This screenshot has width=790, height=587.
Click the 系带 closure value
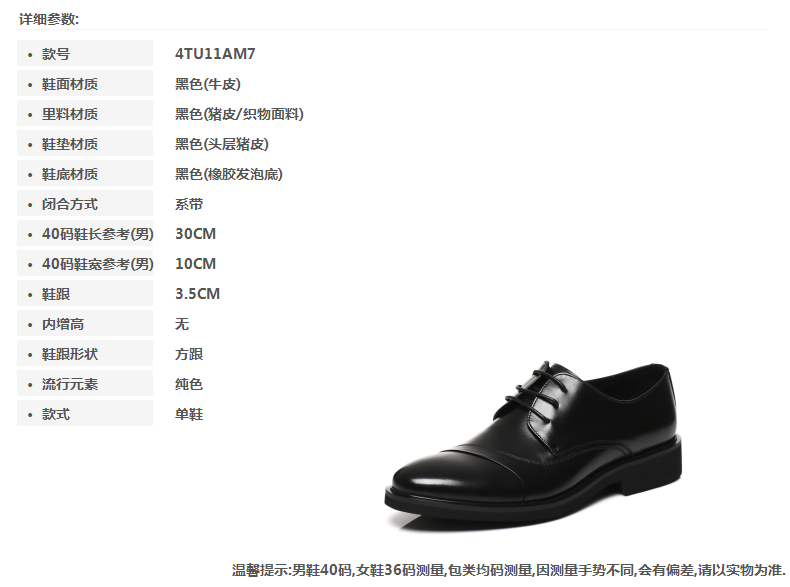(189, 204)
